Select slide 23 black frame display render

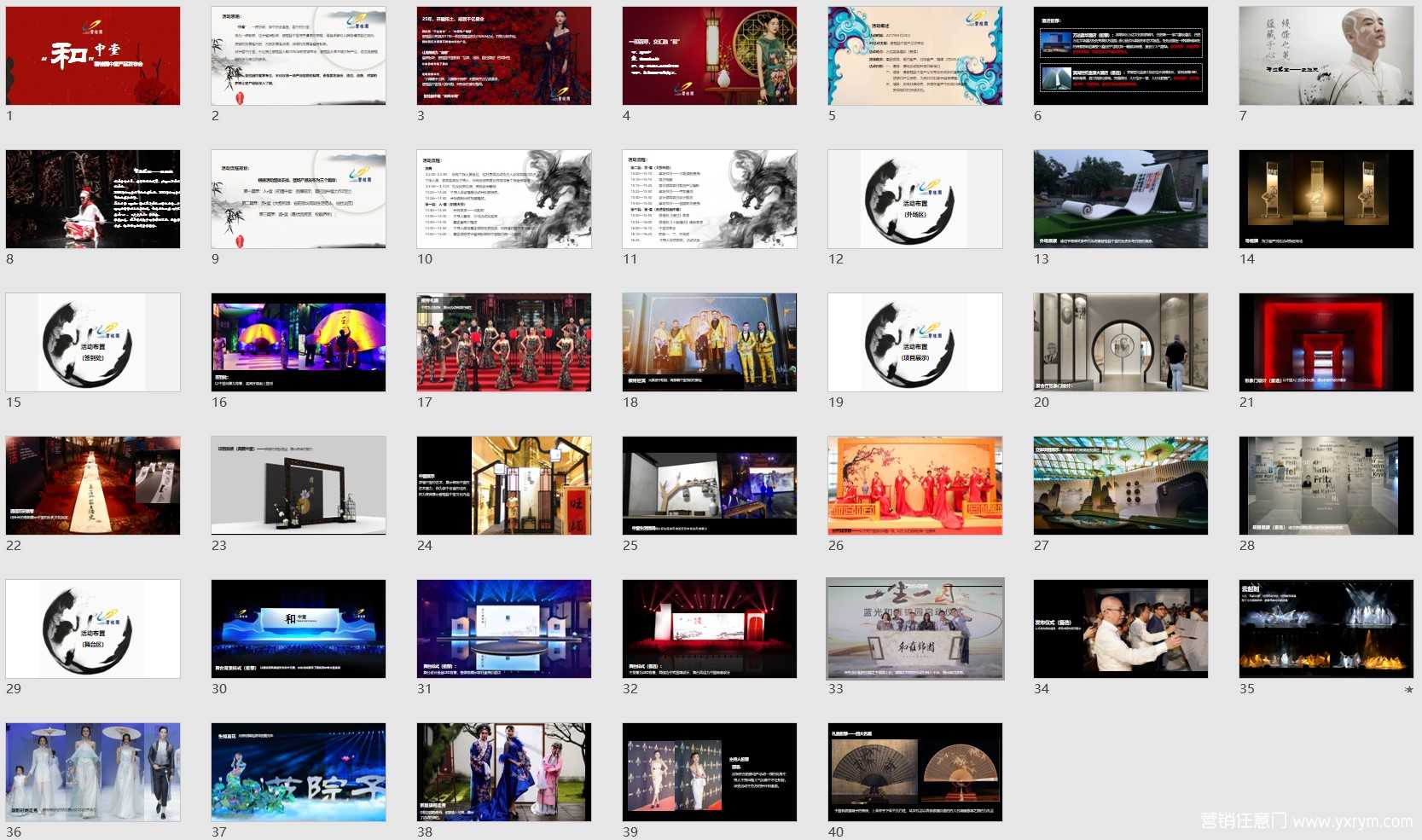click(299, 486)
